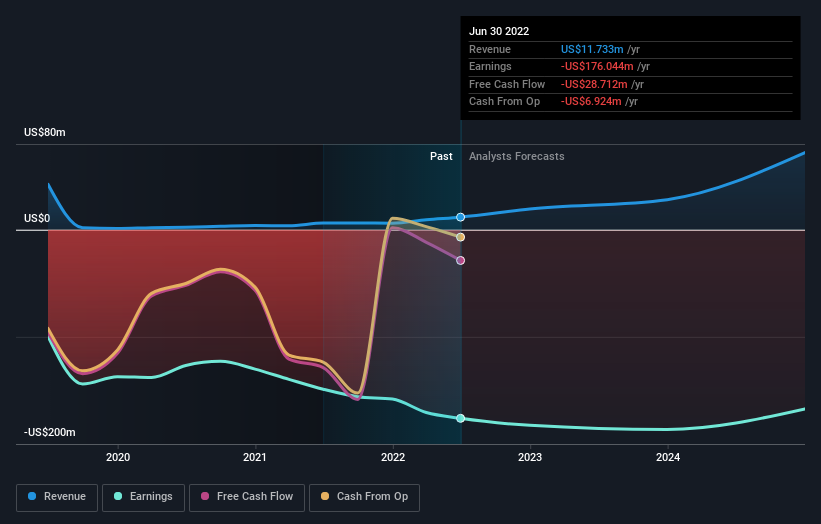Select the teal Earnings data point marker

pos(460,418)
